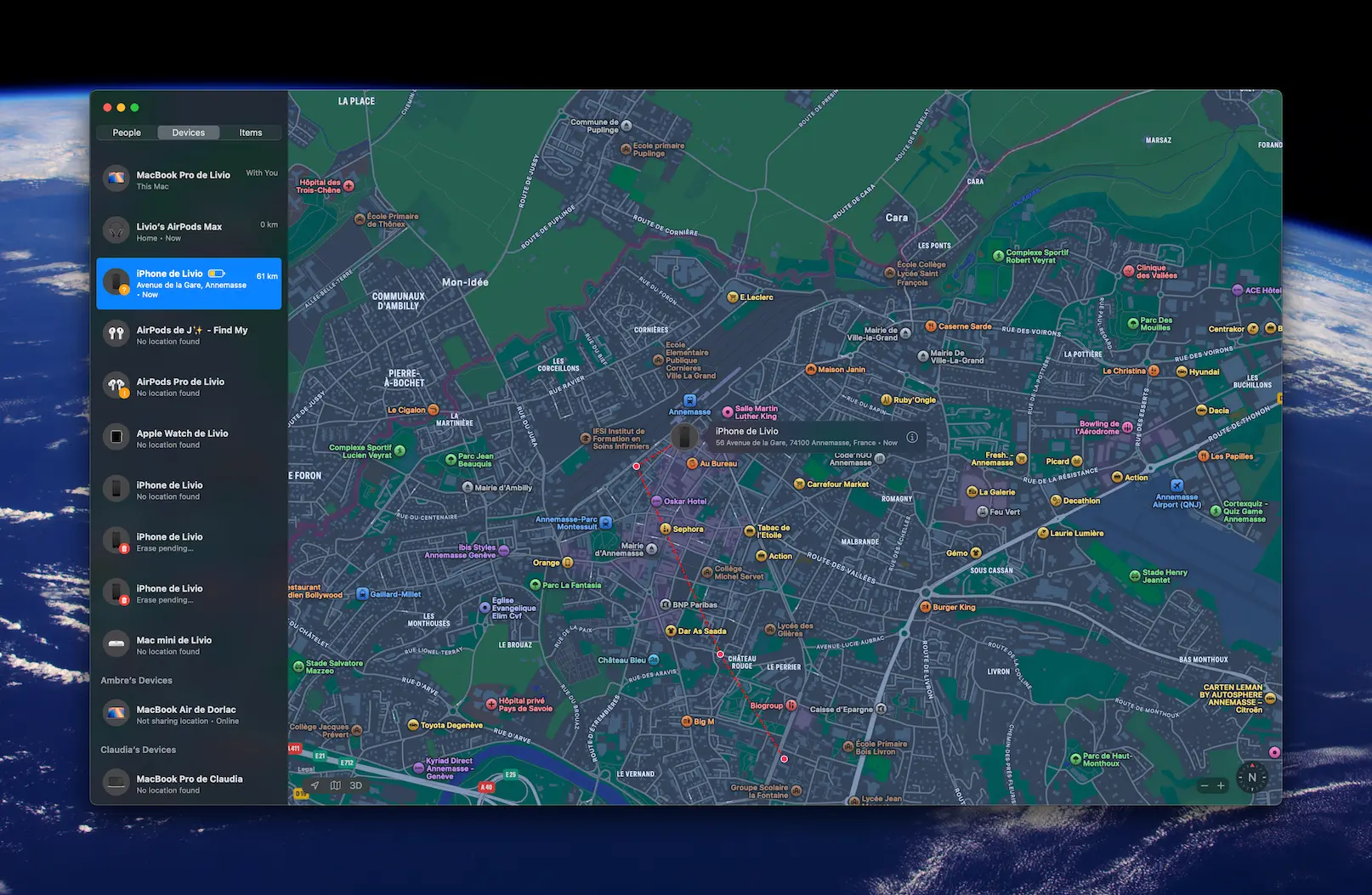
Task: Select MacBook Pro de Claudia device
Action: [x=189, y=784]
